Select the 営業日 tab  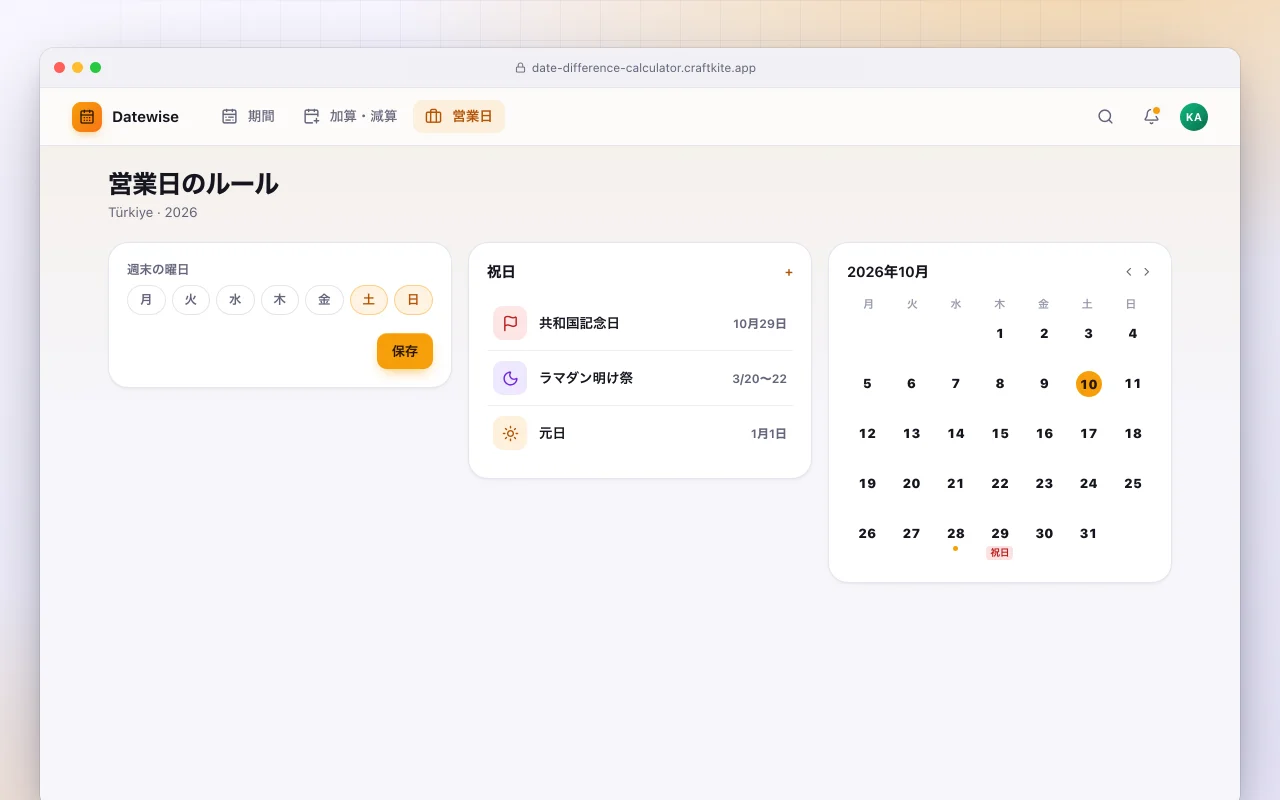[x=459, y=117]
